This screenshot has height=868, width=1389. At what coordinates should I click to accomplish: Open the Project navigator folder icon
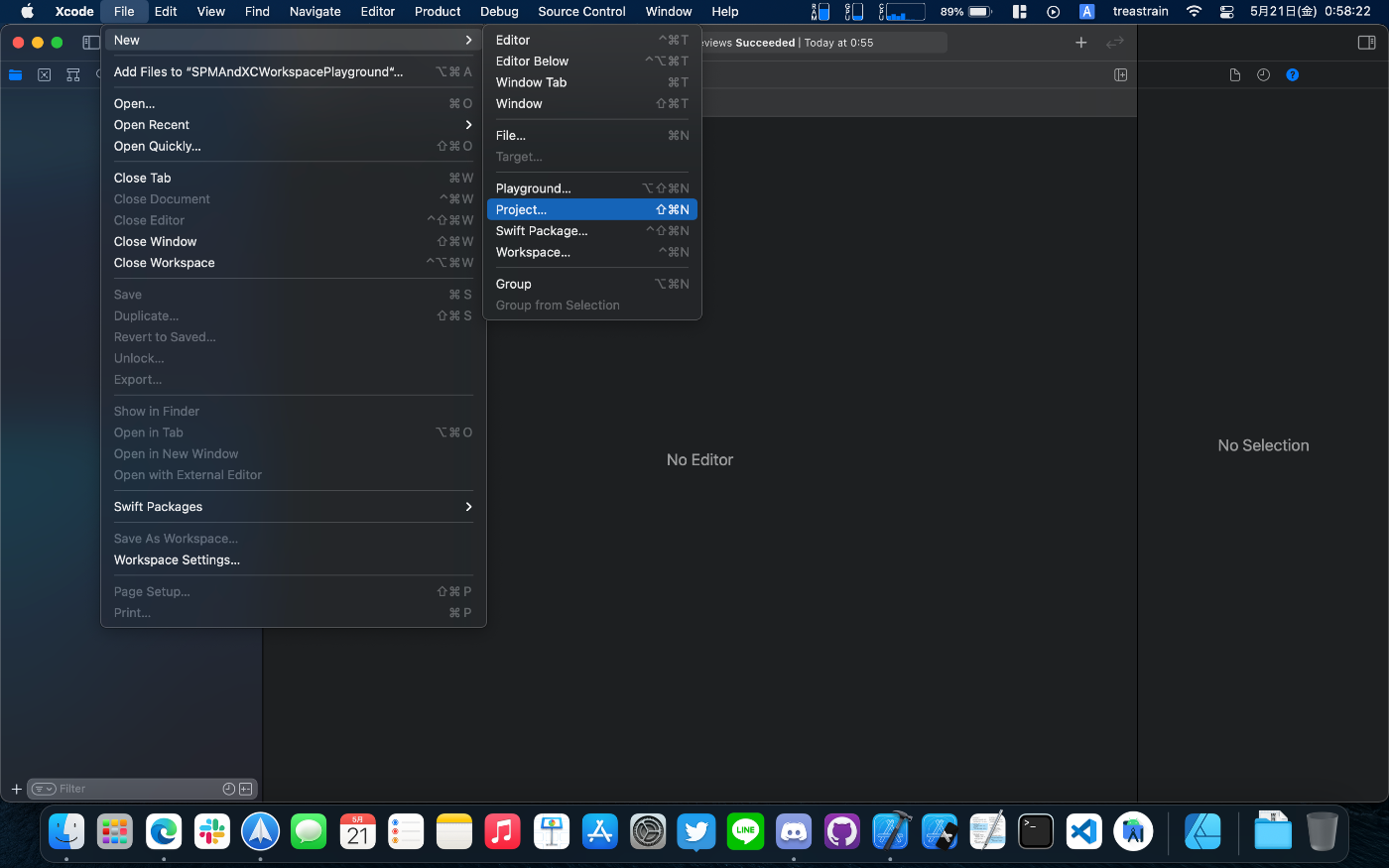[15, 75]
